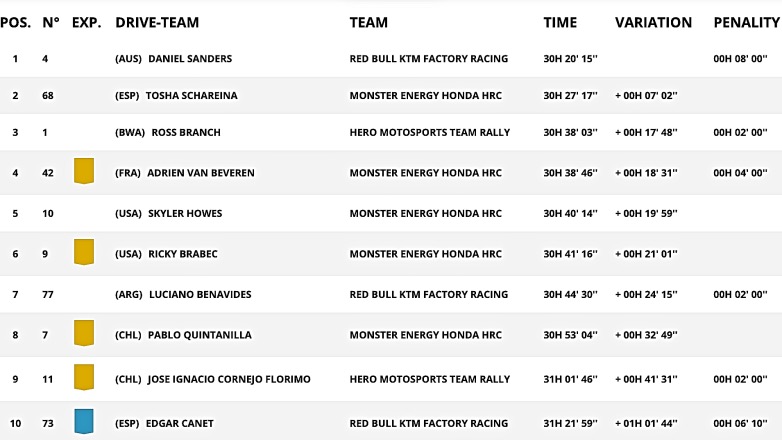Screen dimensions: 782x440
Task: Click Hero Motosports Team Rally in row 3
Action: point(429,132)
